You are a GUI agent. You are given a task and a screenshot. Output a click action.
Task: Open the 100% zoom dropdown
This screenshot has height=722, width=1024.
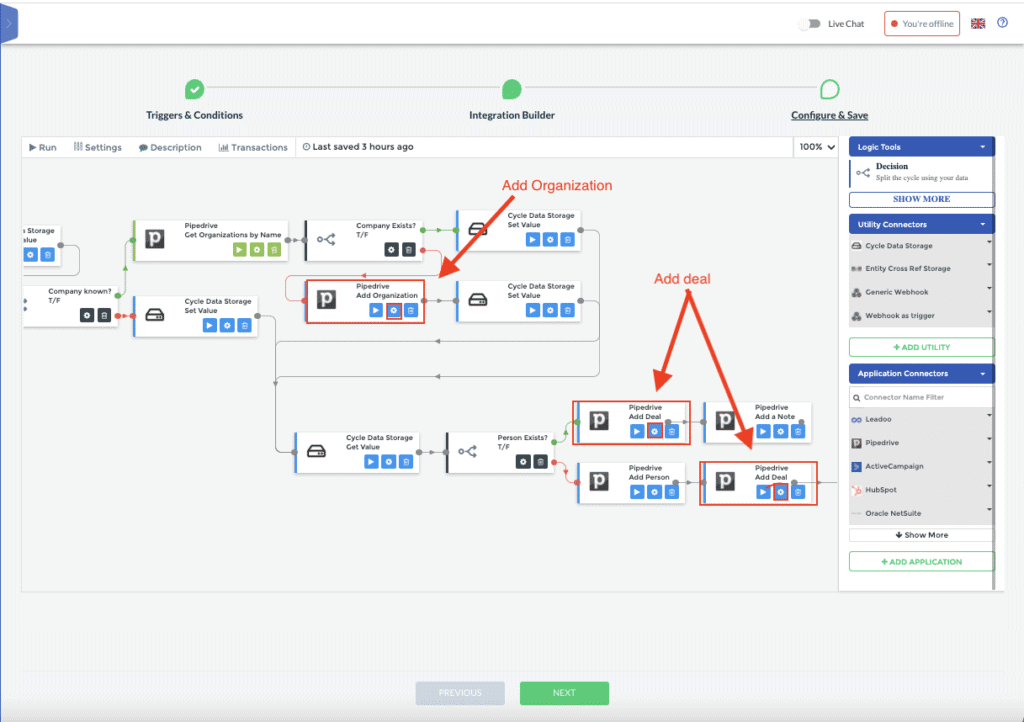(817, 147)
